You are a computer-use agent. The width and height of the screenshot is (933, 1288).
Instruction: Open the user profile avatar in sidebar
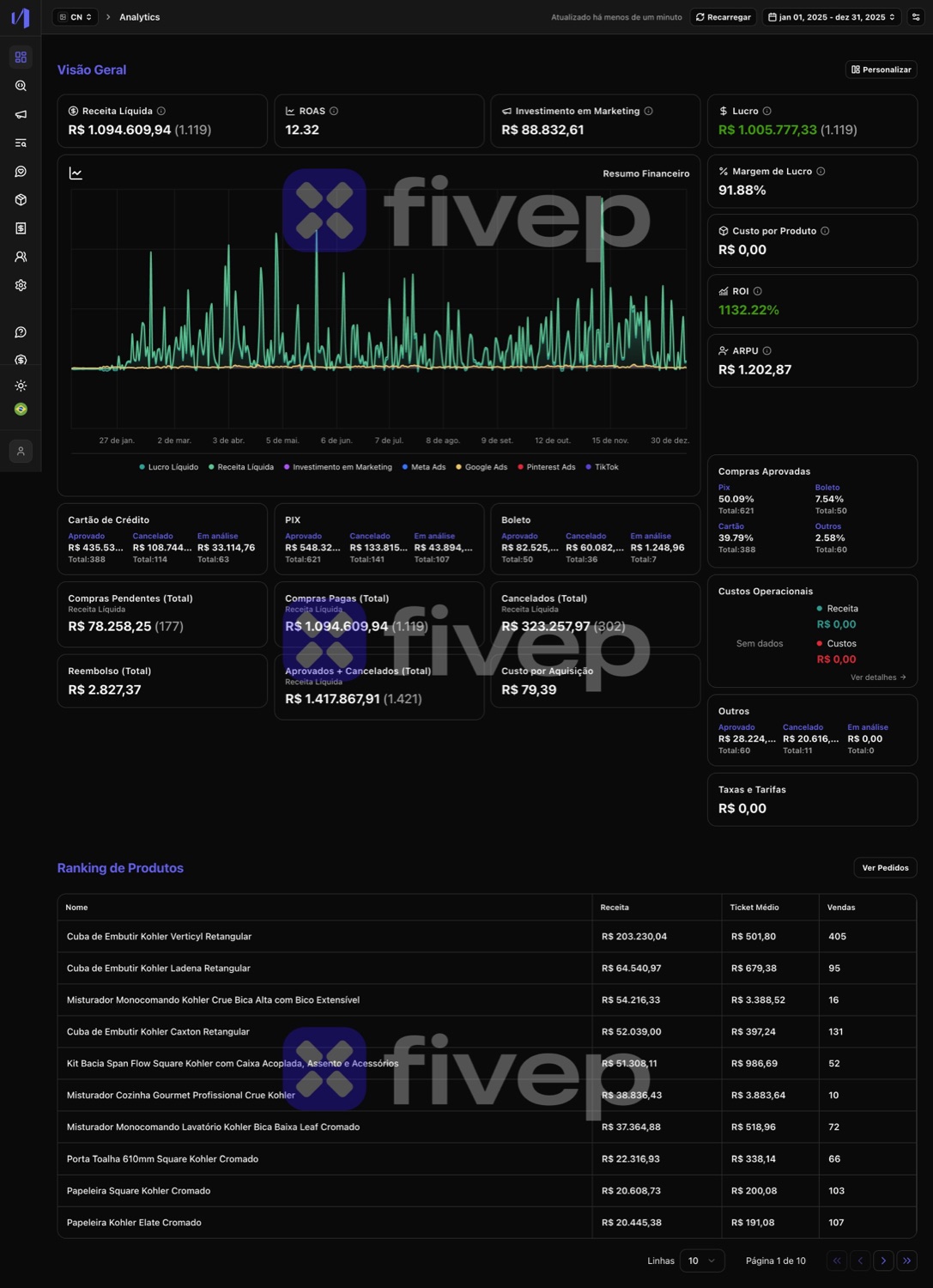21,451
